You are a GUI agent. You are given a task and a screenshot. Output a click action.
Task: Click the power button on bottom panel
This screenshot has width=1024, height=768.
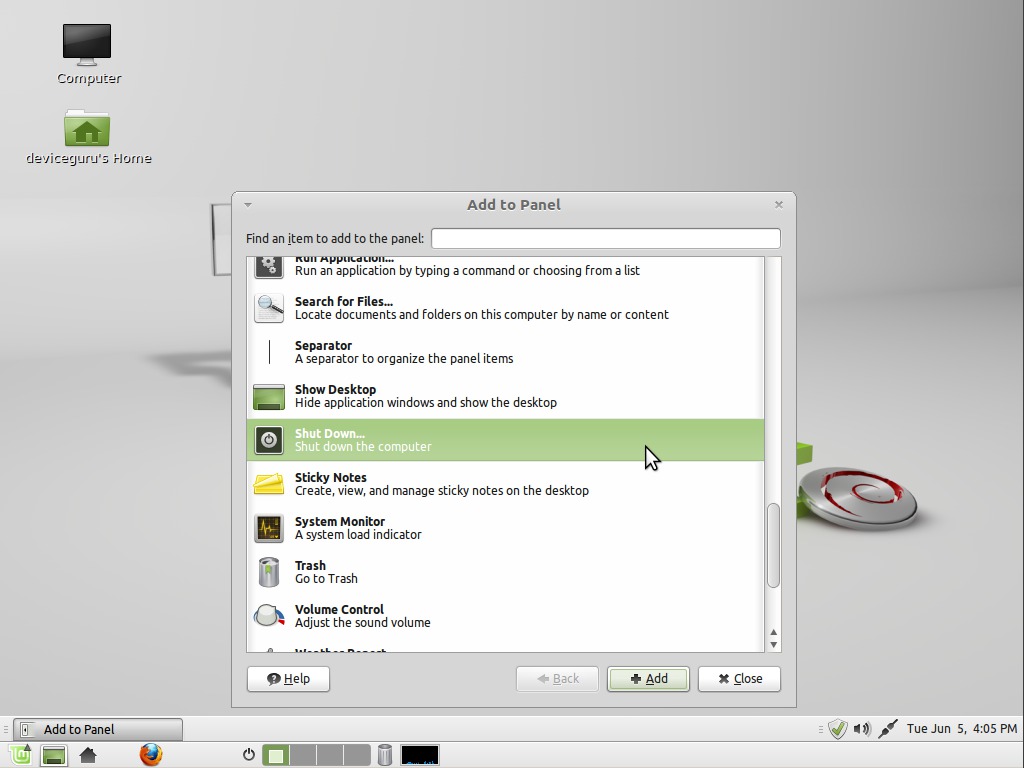click(249, 755)
